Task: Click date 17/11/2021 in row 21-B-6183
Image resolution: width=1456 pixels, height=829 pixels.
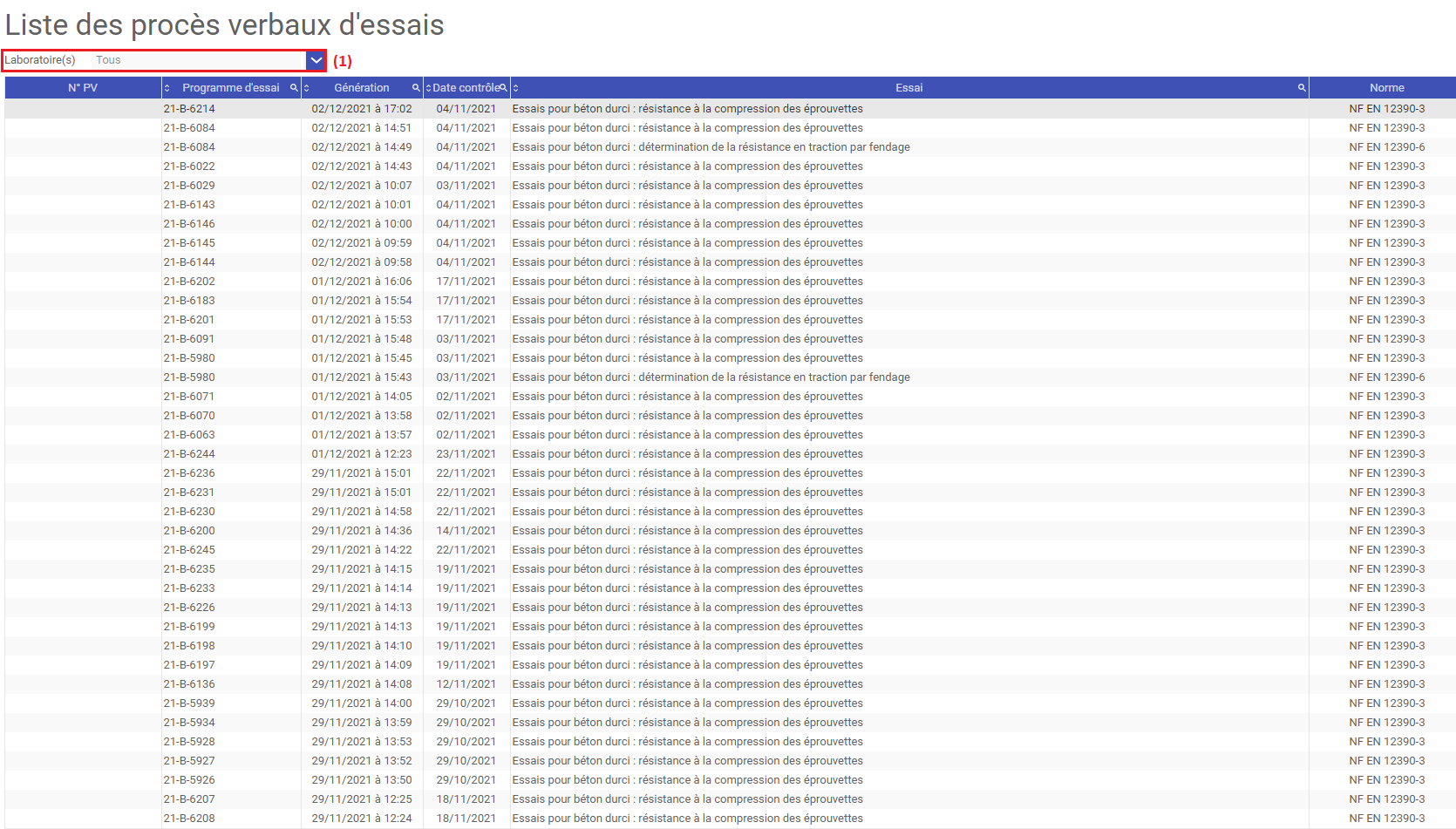Action: coord(466,301)
